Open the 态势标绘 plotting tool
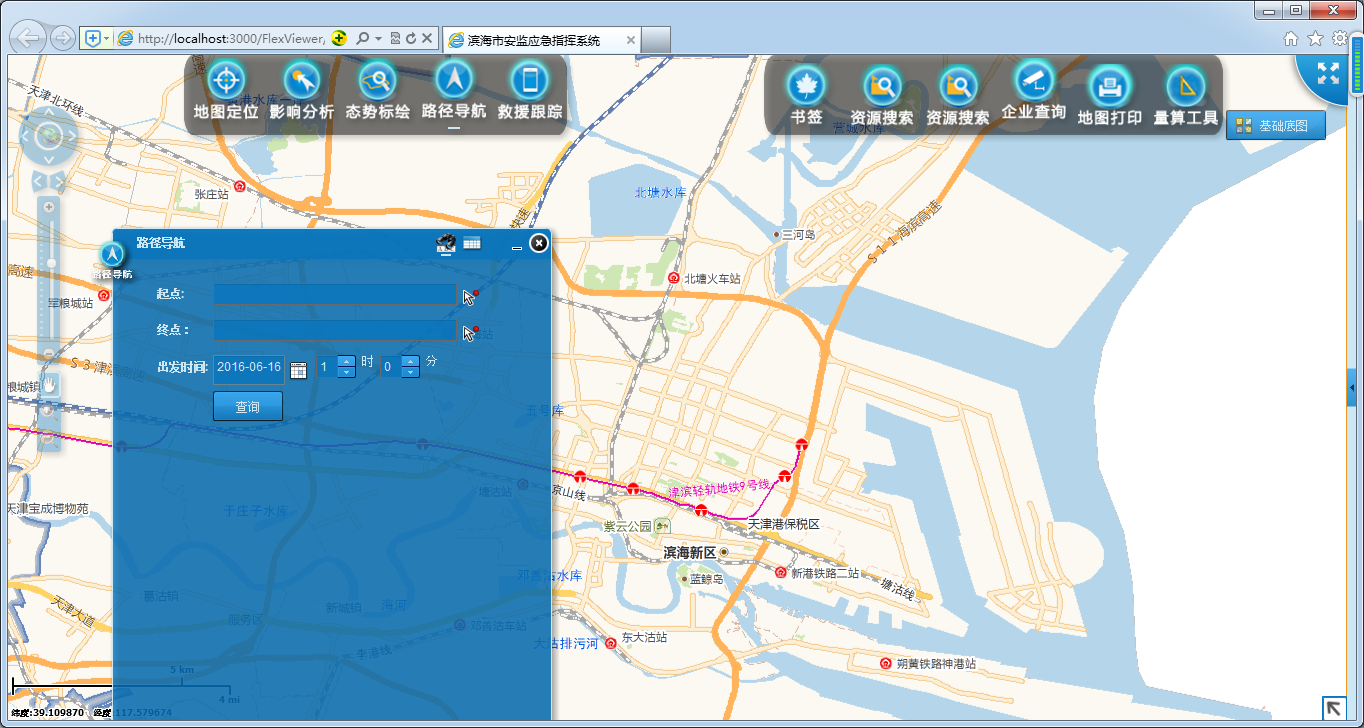The image size is (1364, 728). pos(378,81)
